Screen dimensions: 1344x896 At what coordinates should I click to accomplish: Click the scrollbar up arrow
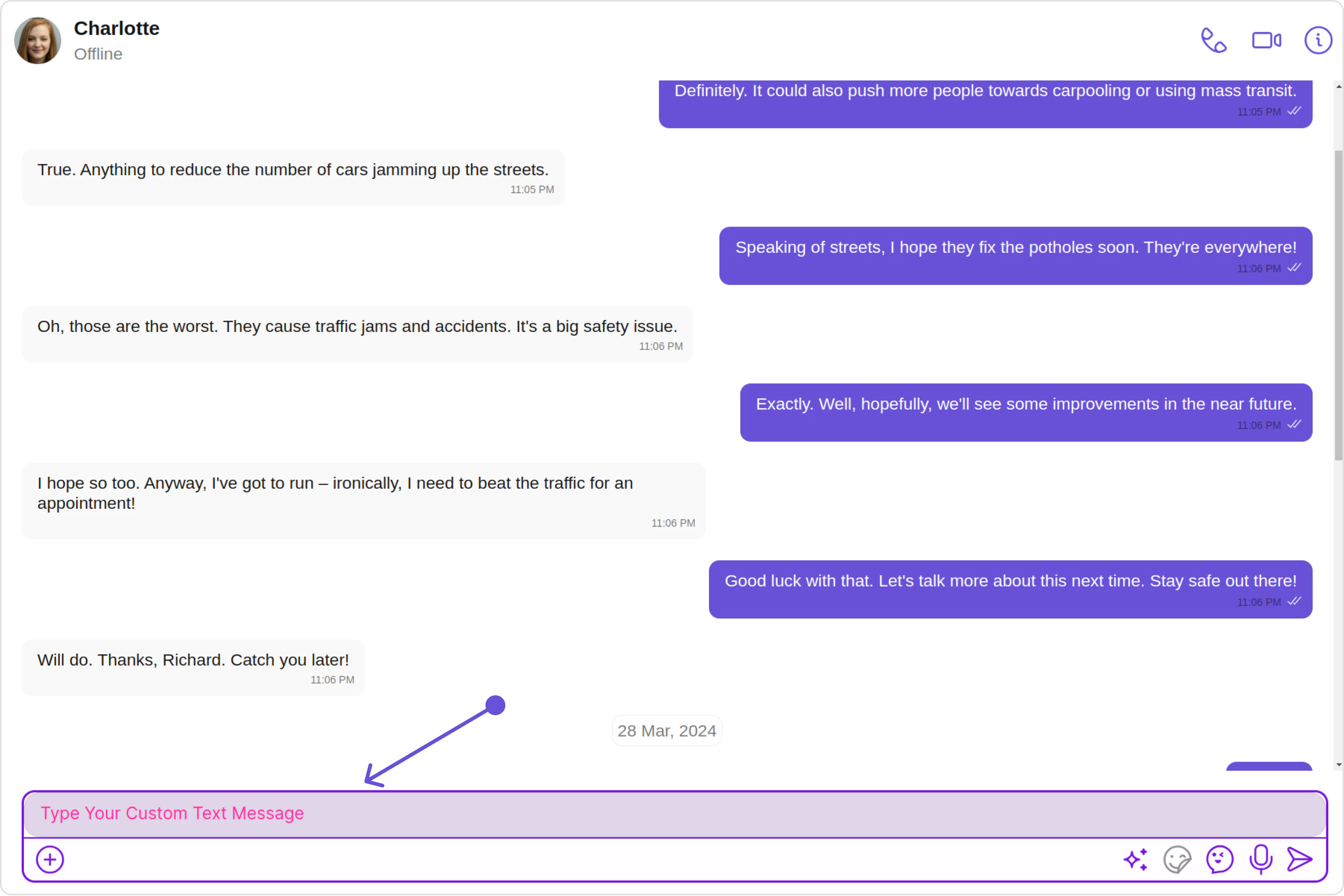1338,87
